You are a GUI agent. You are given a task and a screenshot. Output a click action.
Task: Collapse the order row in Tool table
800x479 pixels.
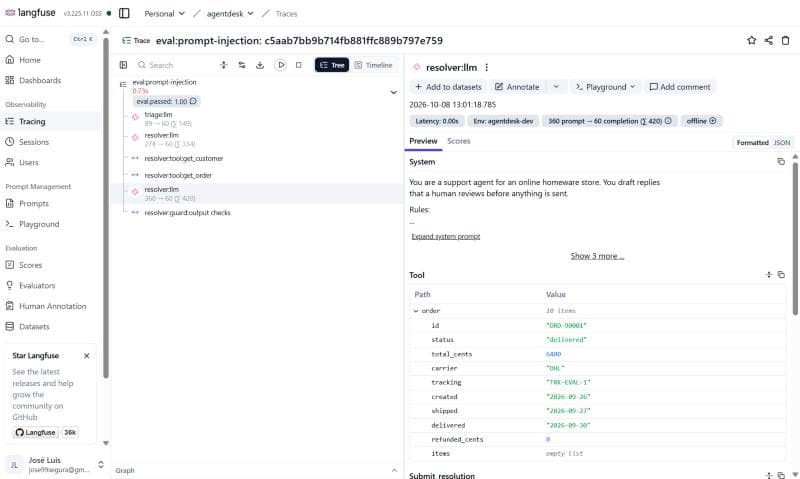click(x=416, y=311)
